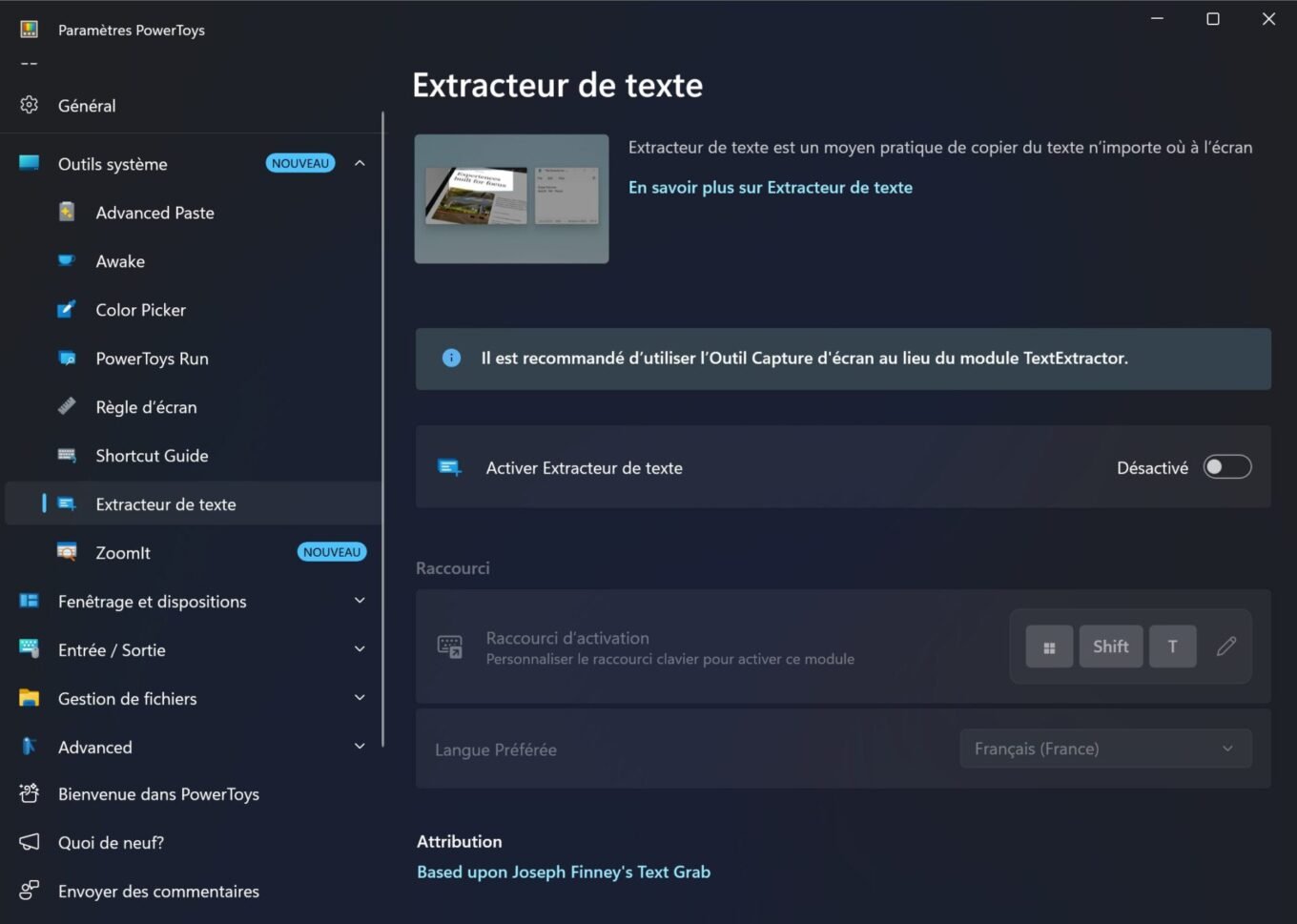Click the icon beside Activer Extracteur de texte
Viewport: 1297px width, 924px height.
pos(449,467)
